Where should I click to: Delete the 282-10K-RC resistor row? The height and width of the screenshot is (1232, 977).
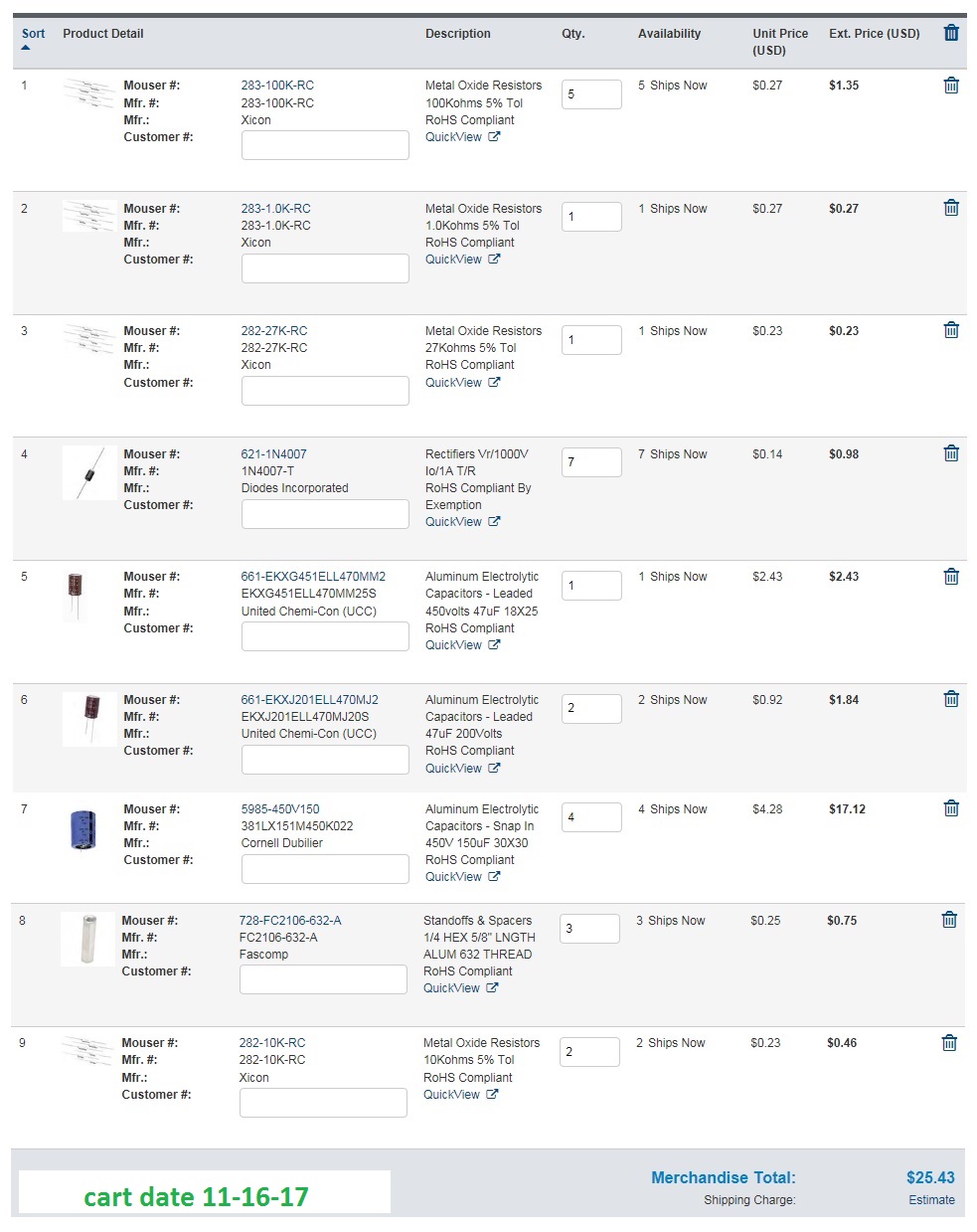(949, 1043)
